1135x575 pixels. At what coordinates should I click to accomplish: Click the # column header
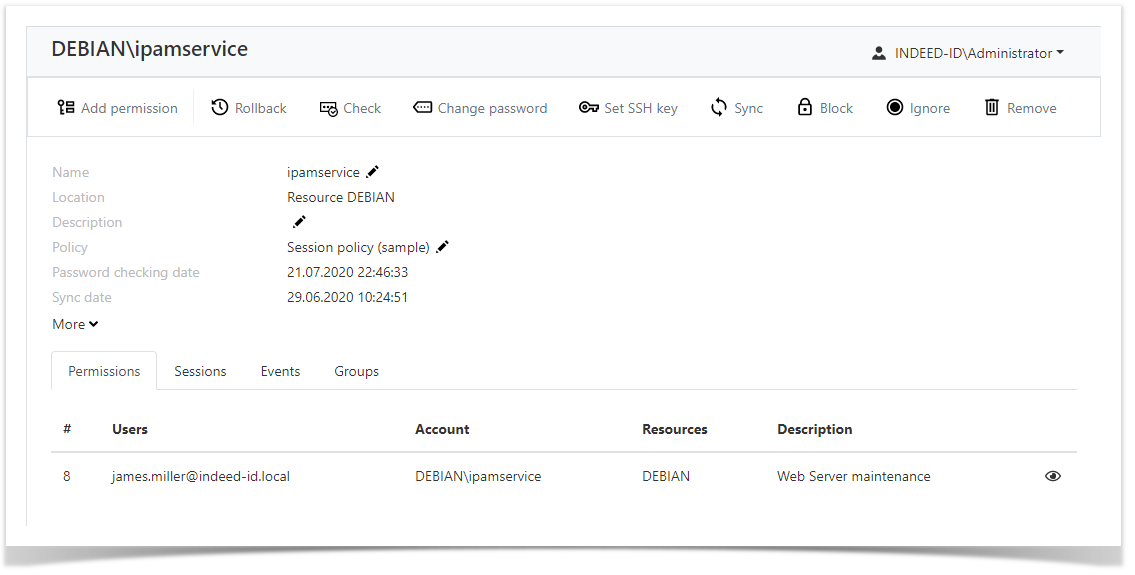(x=67, y=429)
